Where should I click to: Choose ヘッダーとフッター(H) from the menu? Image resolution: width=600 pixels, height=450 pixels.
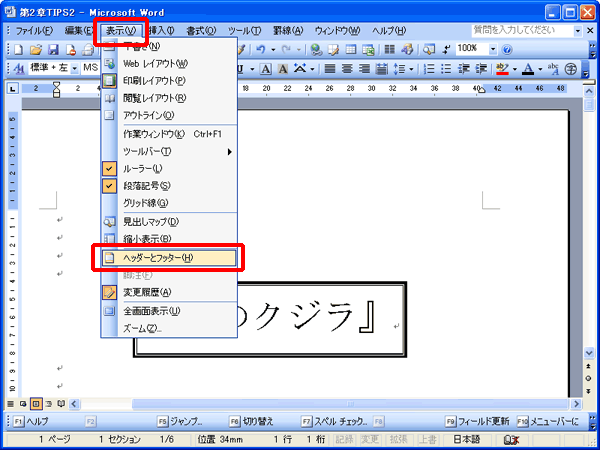[x=169, y=258]
